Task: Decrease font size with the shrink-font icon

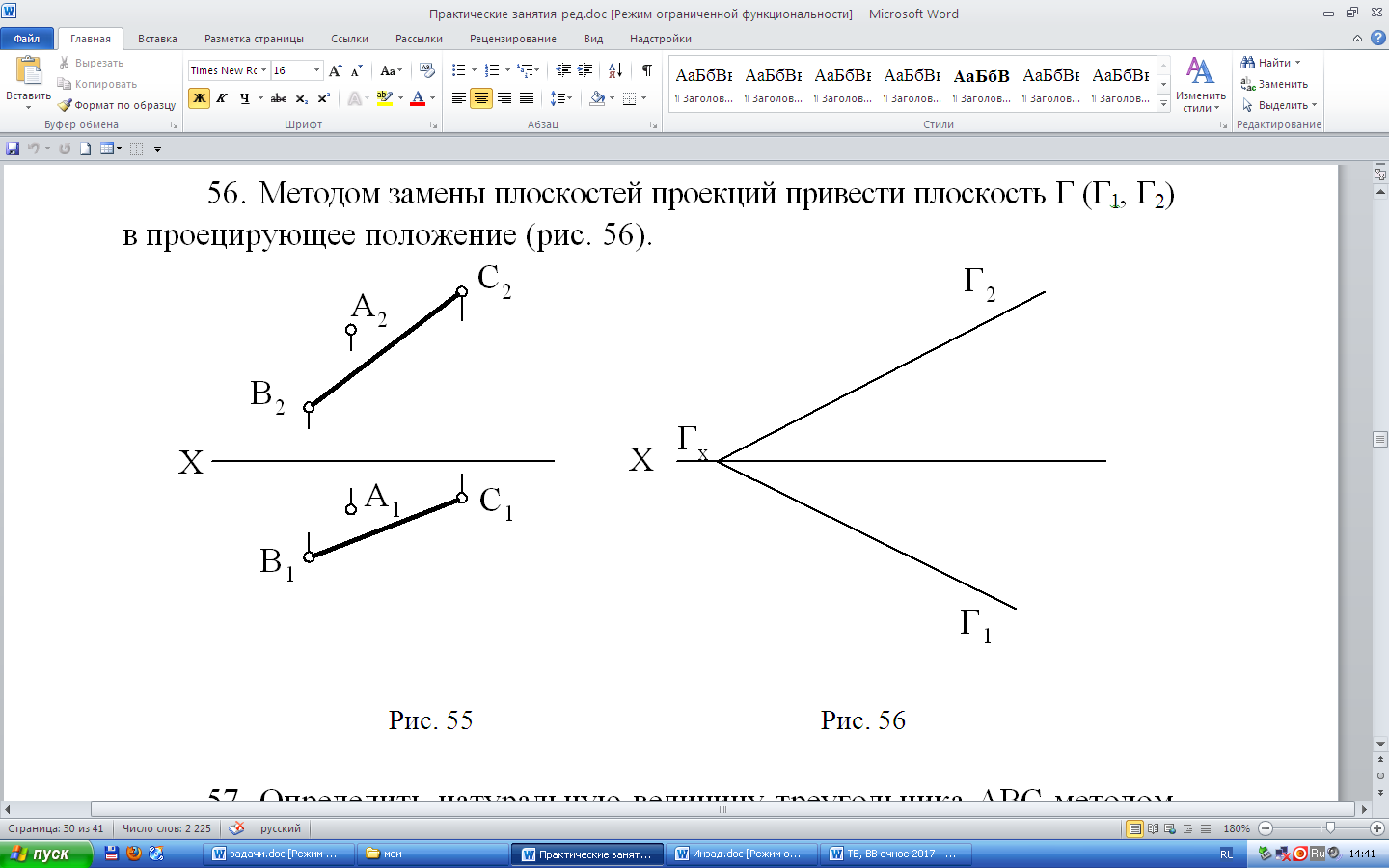Action: point(356,70)
